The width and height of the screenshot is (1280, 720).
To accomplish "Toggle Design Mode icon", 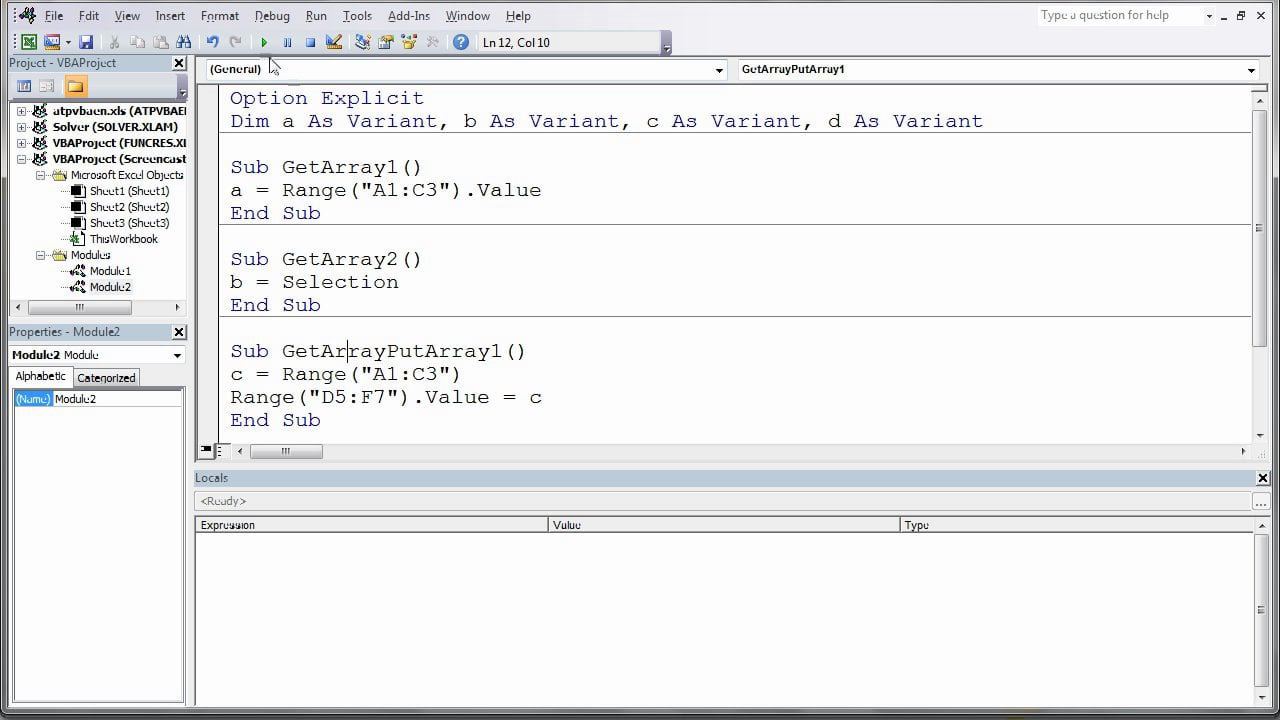I will 334,42.
